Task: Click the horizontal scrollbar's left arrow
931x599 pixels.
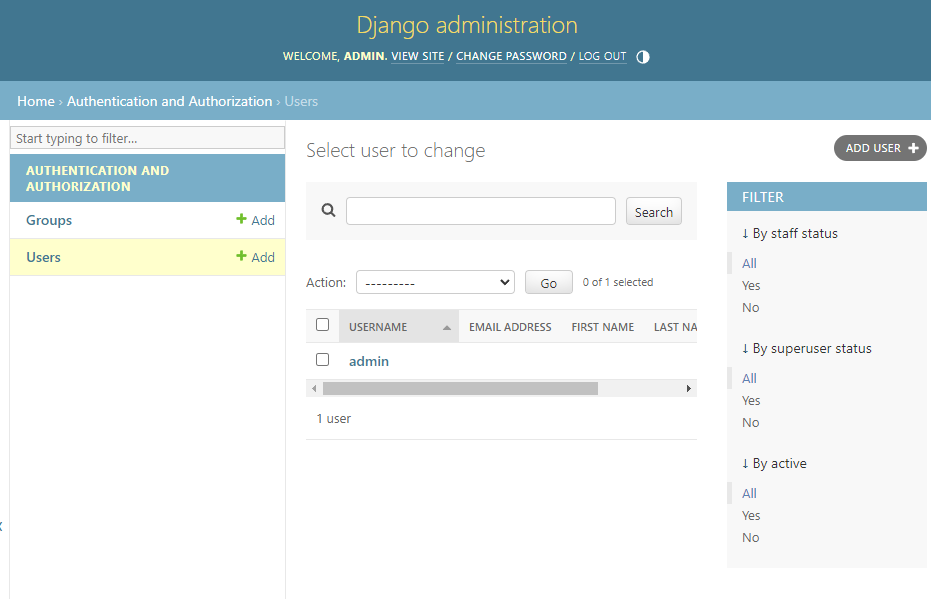Action: (x=314, y=389)
